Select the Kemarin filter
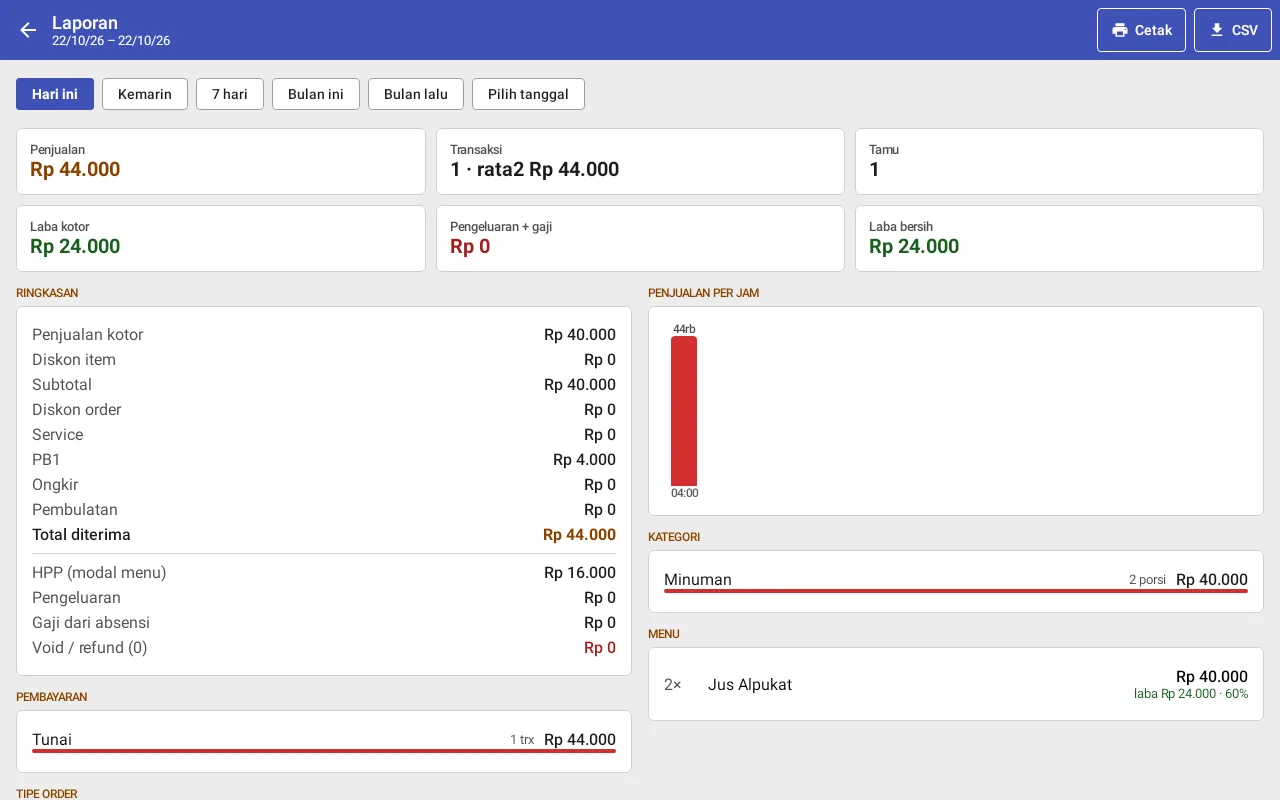Screen dimensions: 1280x800 pyautogui.click(x=145, y=94)
